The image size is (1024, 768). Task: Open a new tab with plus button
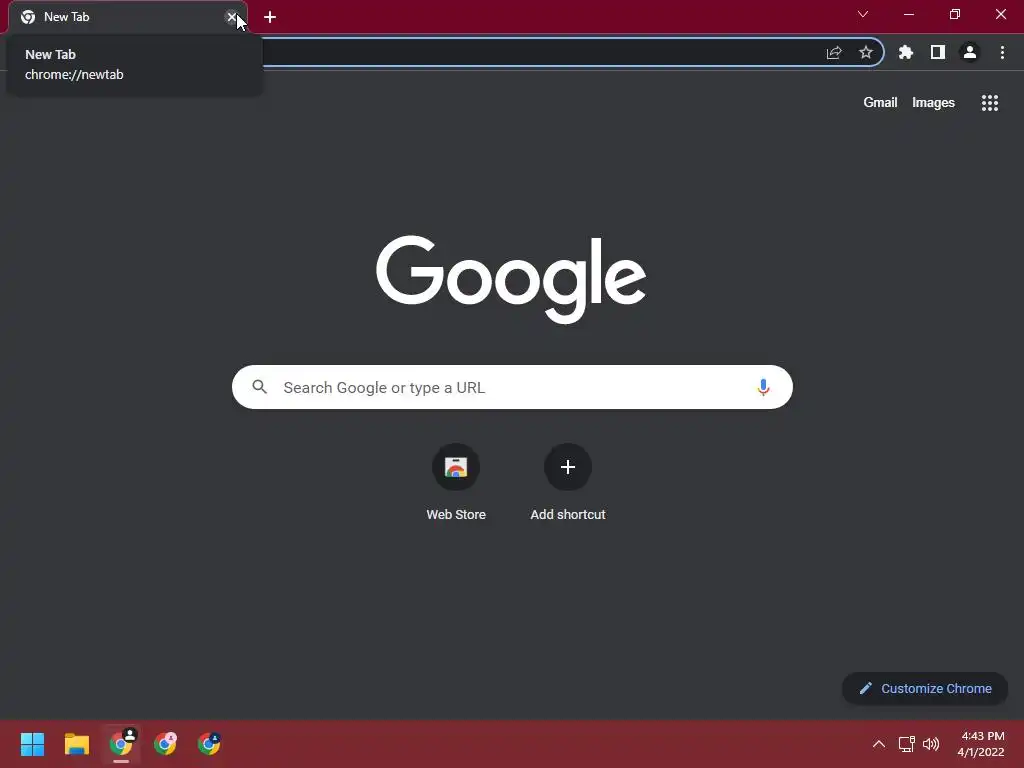point(270,17)
